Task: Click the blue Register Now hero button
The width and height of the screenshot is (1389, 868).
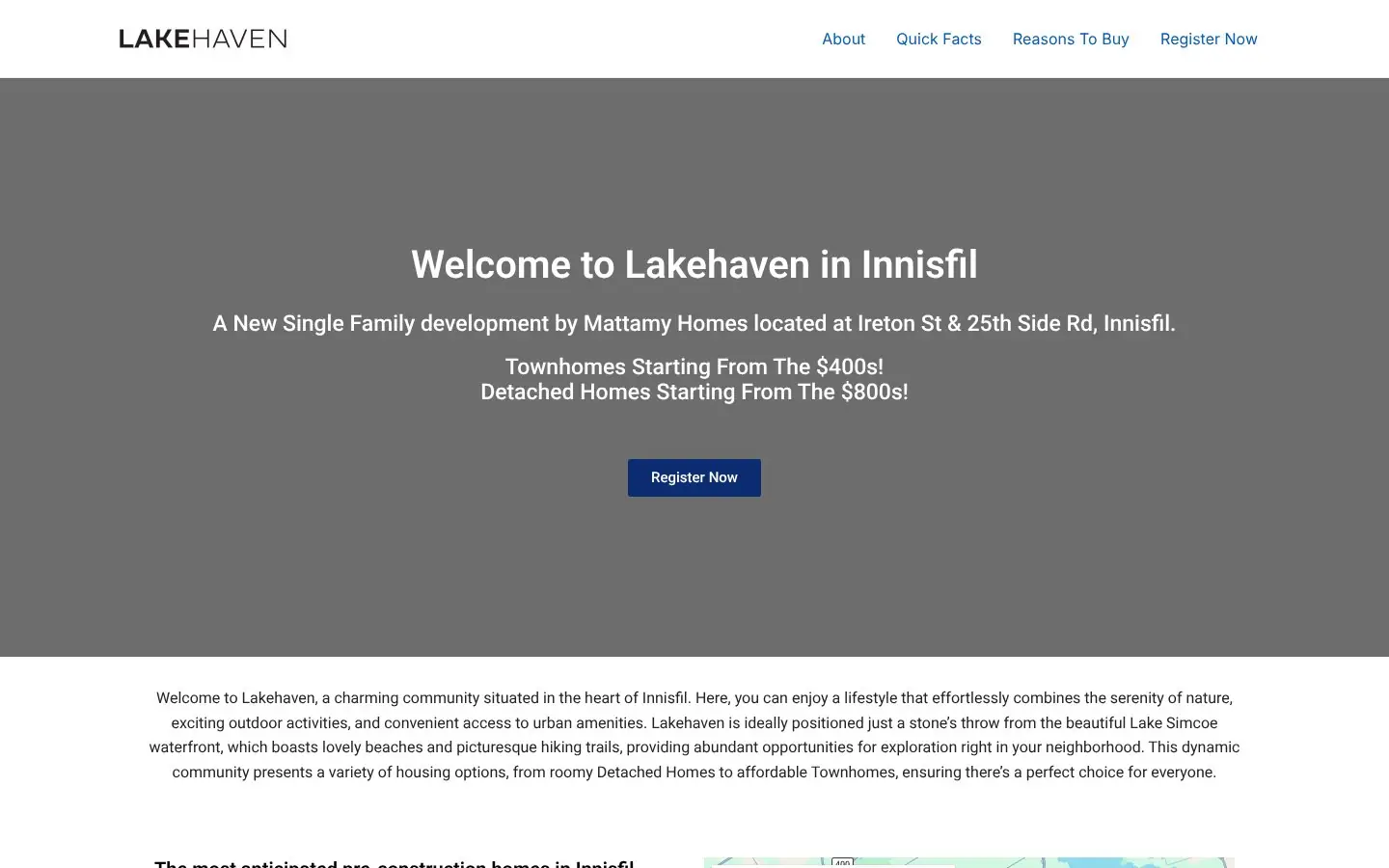Action: [x=694, y=477]
